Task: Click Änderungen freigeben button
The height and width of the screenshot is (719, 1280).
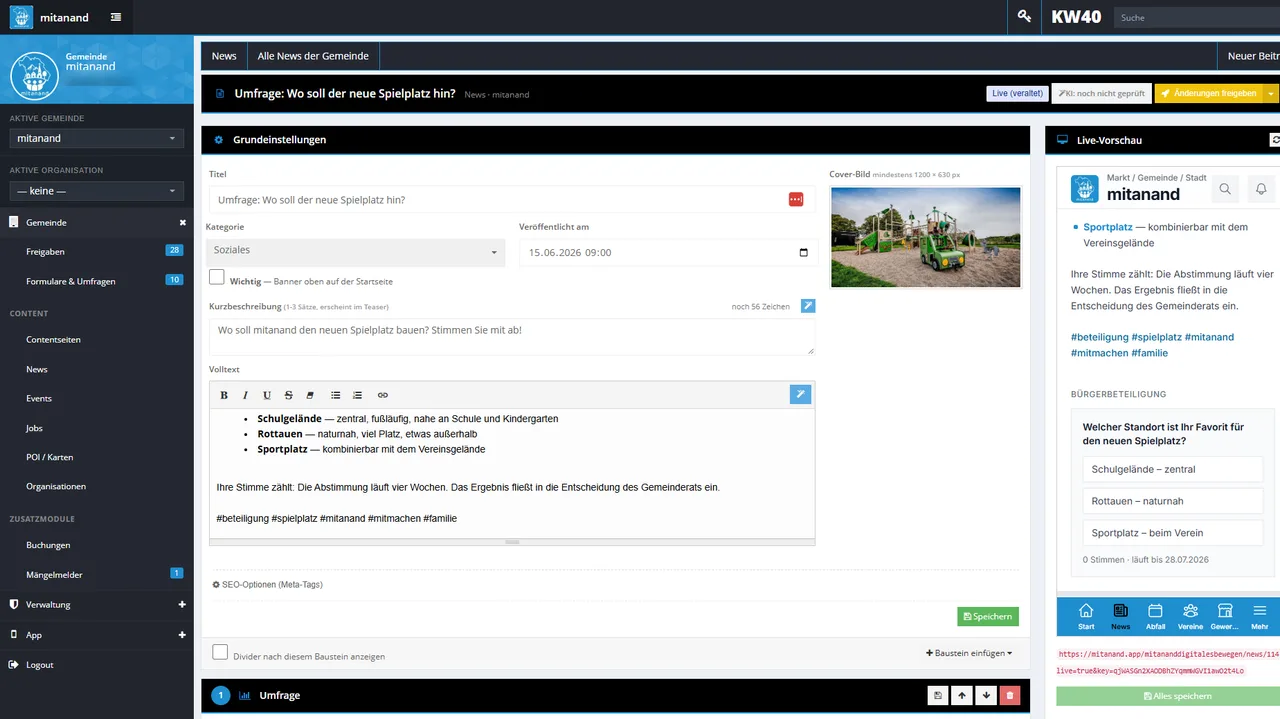Action: (x=1209, y=93)
